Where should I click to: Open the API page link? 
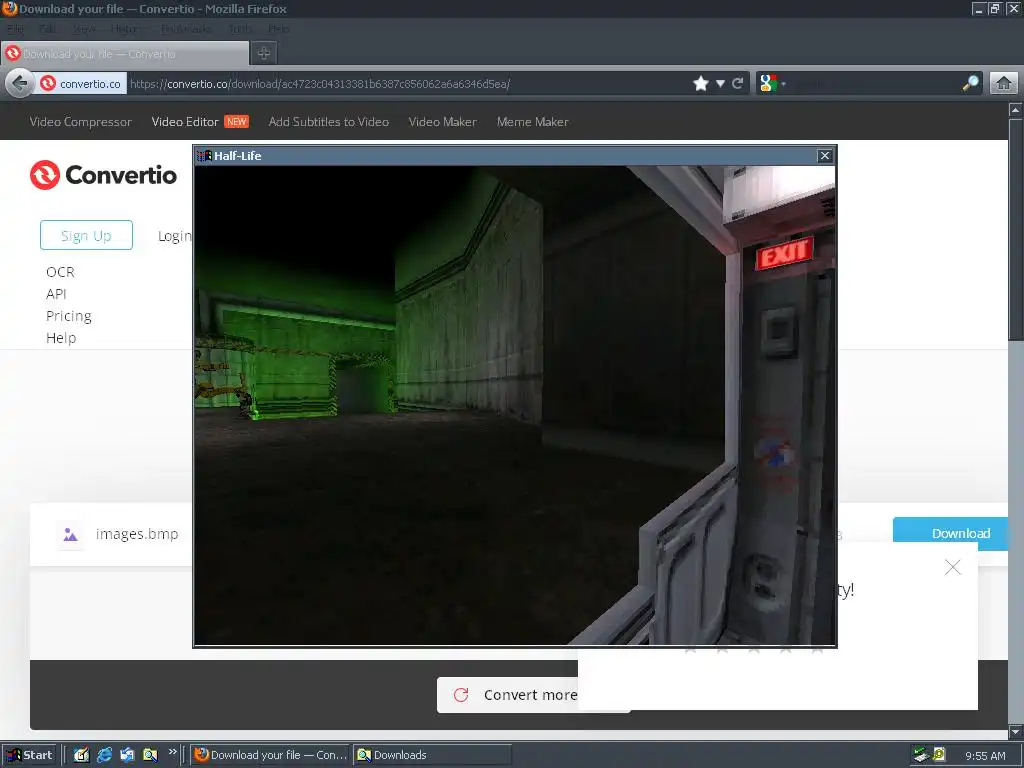[x=56, y=294]
